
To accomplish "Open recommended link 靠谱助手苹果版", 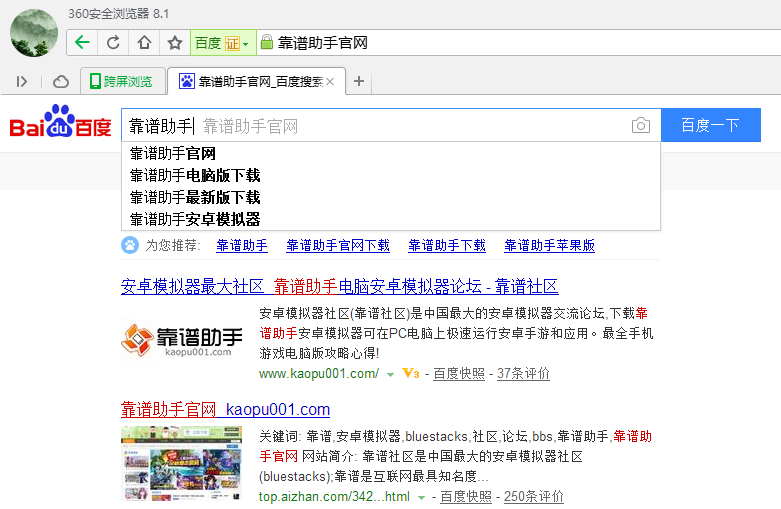I will pyautogui.click(x=549, y=245).
